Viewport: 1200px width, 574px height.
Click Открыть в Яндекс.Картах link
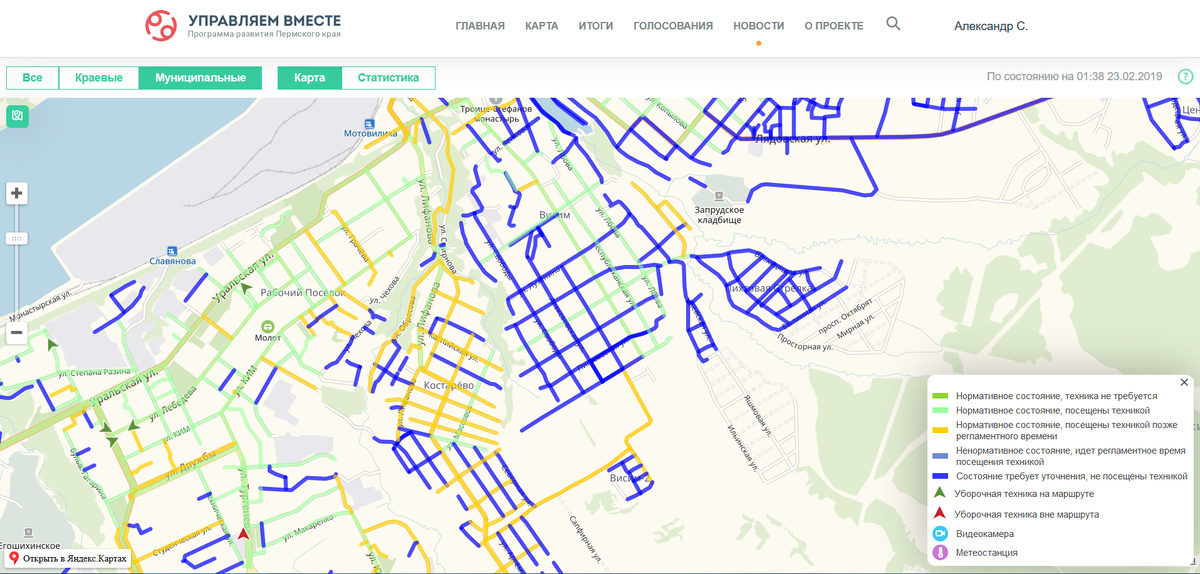tap(75, 558)
